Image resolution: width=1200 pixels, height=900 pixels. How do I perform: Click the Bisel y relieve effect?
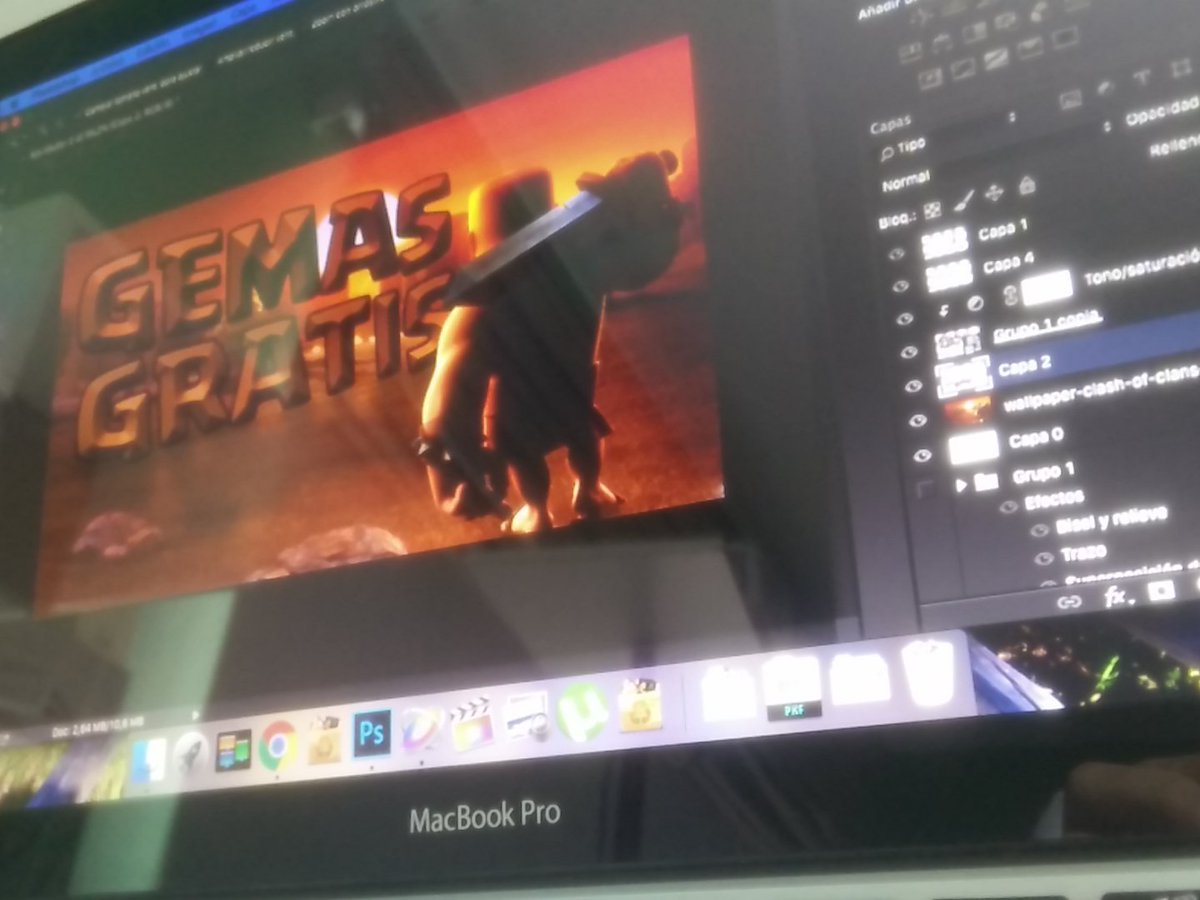(1113, 521)
